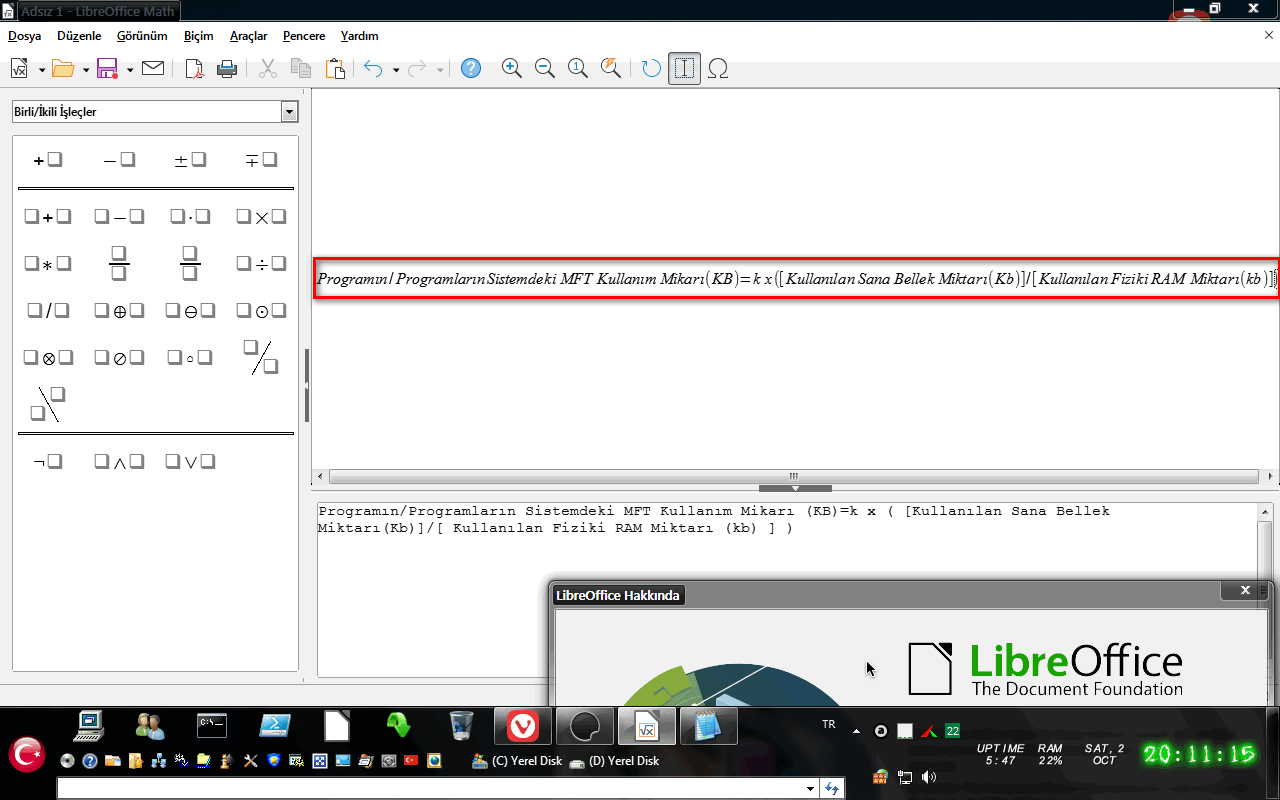Show the whole formula (zoom optimal)
The width and height of the screenshot is (1280, 800).
[610, 68]
